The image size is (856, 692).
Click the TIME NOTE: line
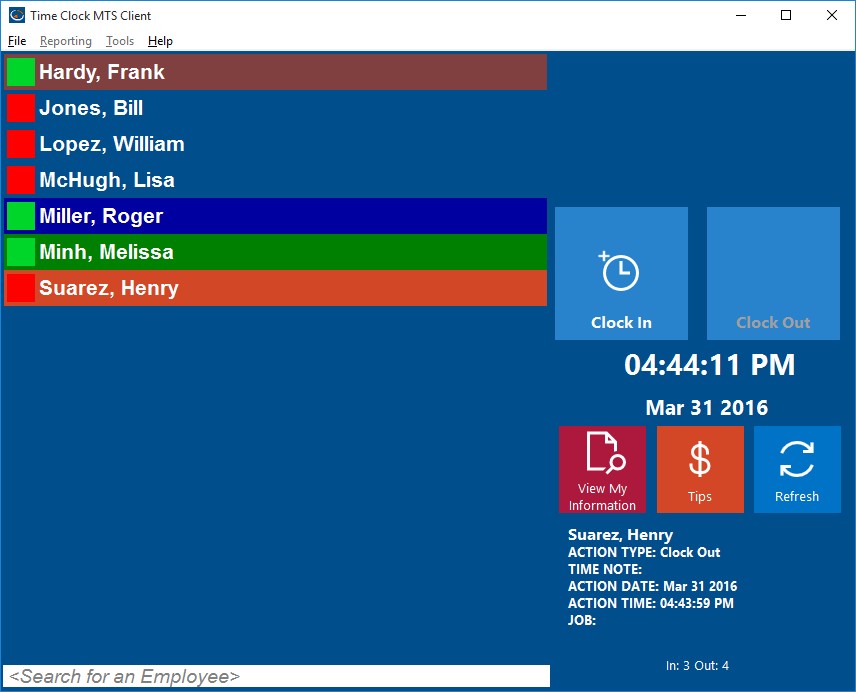click(605, 569)
